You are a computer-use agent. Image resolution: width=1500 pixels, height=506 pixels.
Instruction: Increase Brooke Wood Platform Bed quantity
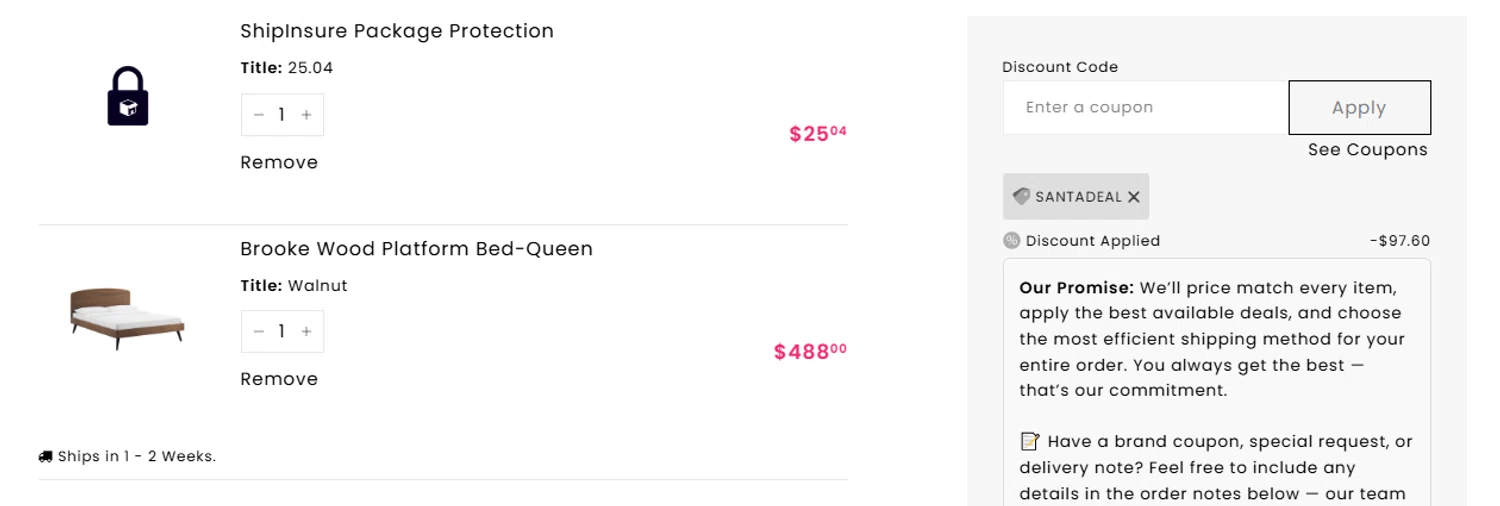(306, 332)
